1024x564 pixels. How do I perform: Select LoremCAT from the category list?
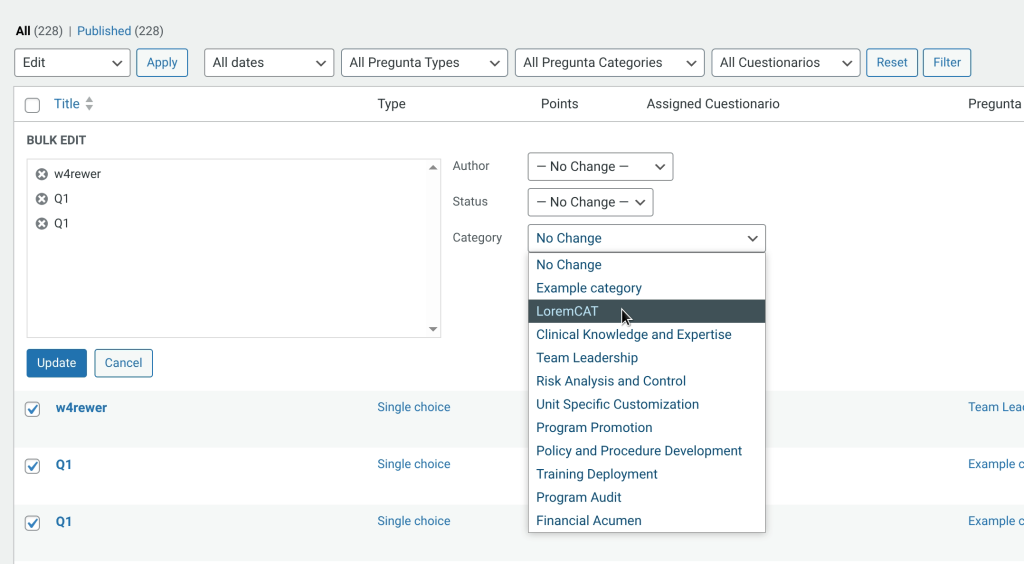[x=567, y=311]
